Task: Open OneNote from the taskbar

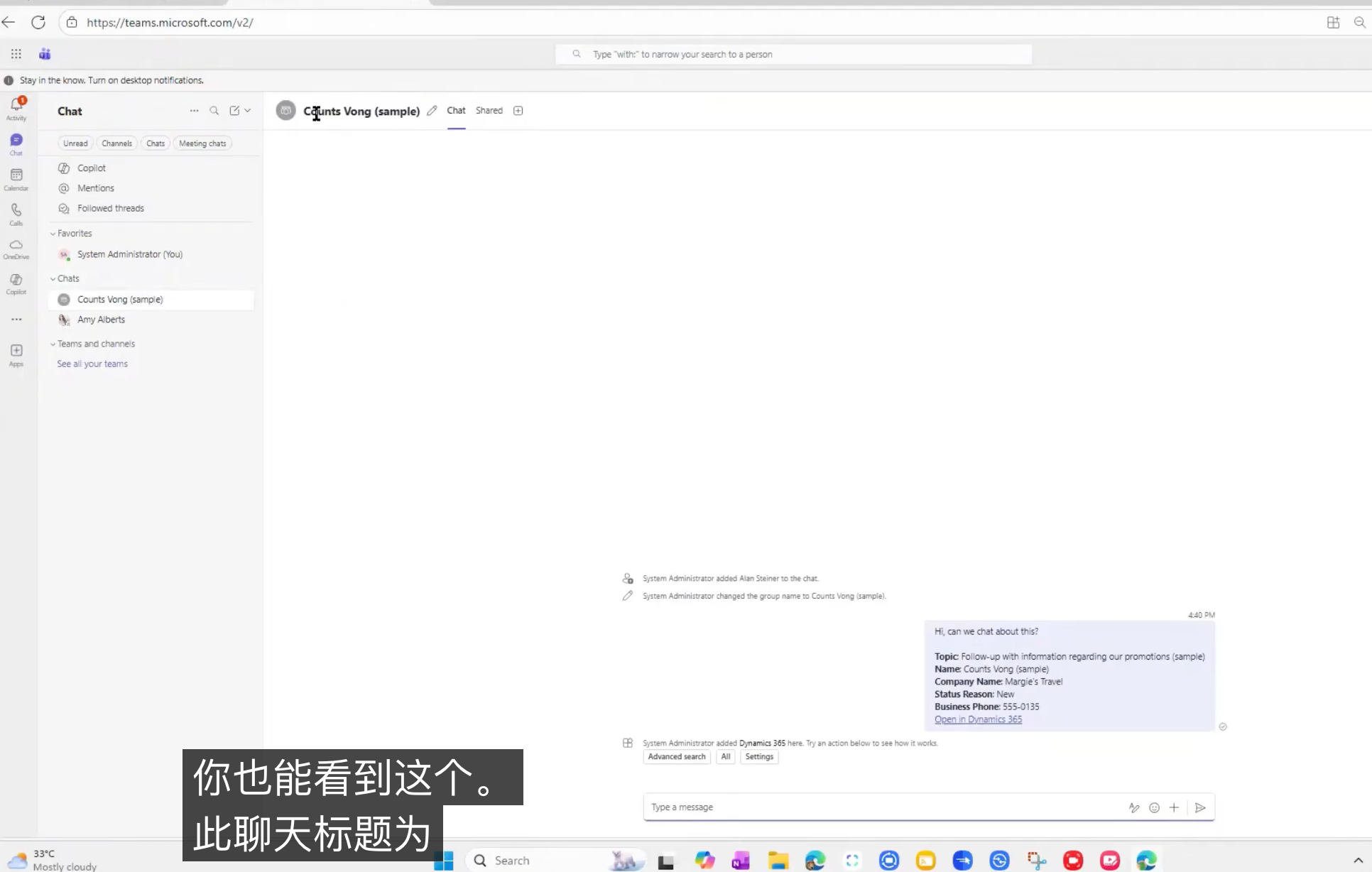Action: tap(741, 861)
